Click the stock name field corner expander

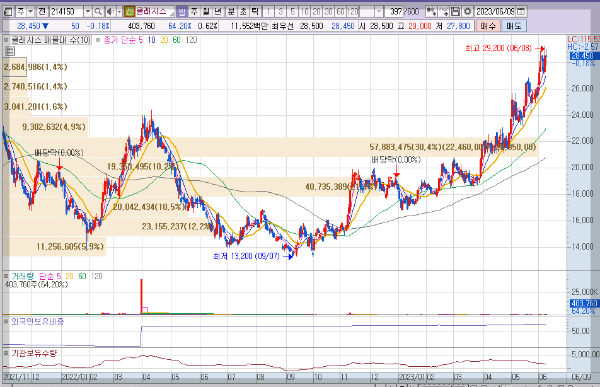pyautogui.click(x=172, y=13)
